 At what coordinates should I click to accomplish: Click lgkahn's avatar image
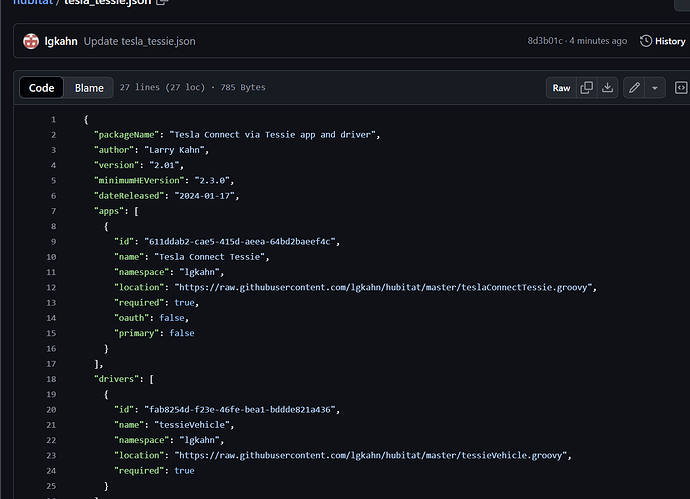point(32,41)
